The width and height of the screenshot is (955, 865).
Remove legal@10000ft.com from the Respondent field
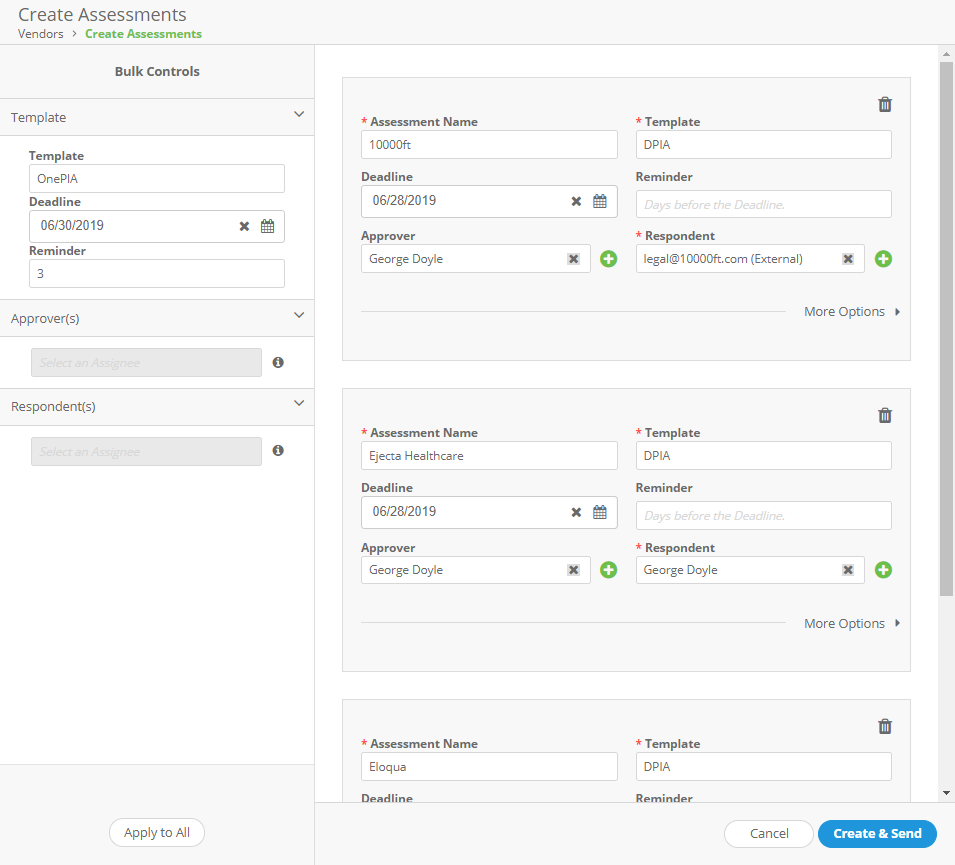click(x=846, y=258)
